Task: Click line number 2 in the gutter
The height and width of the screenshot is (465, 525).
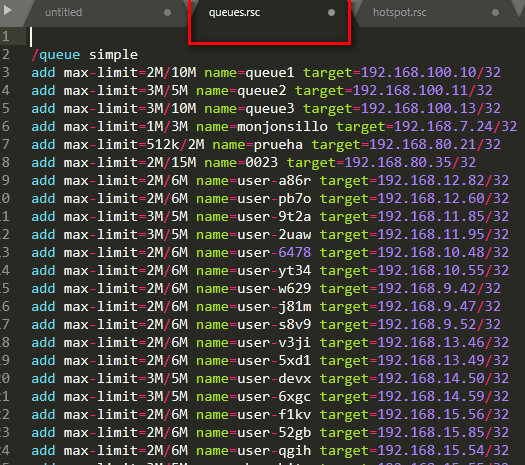Action: click(6, 55)
